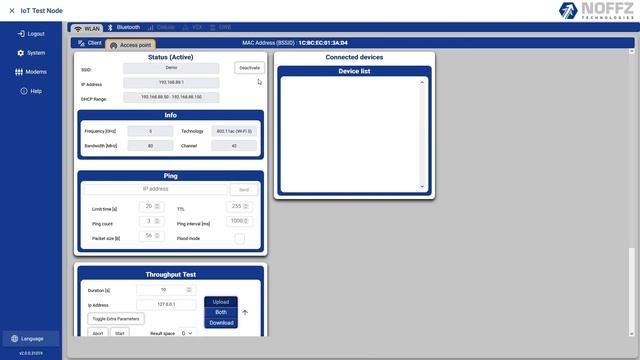The height and width of the screenshot is (360, 640).
Task: Click the Connected devices heading
Action: tap(354, 57)
